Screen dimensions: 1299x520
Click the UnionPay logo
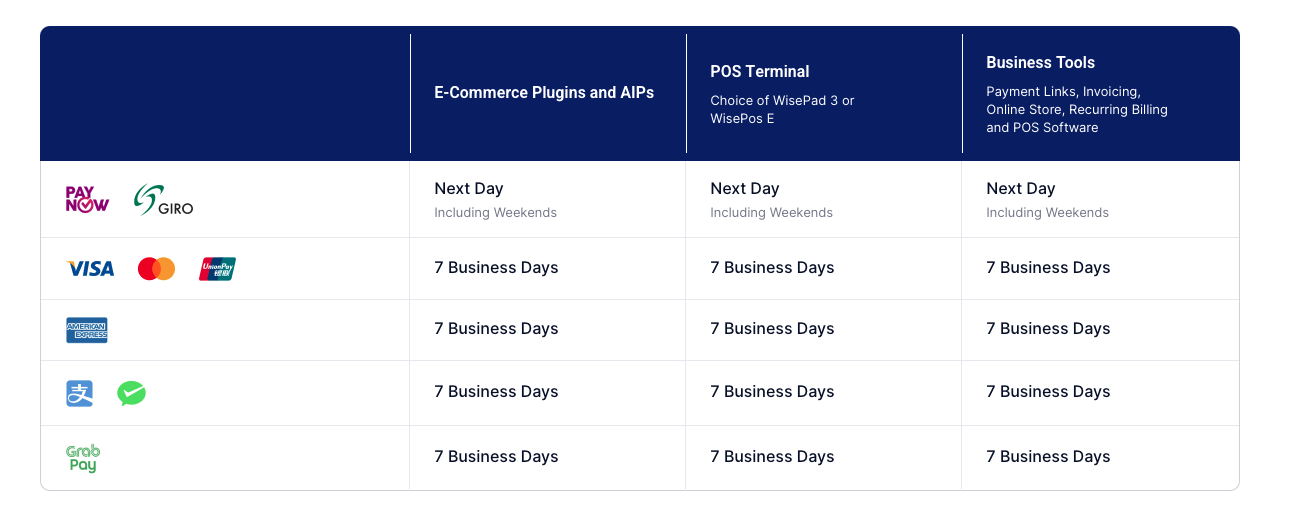point(217,268)
